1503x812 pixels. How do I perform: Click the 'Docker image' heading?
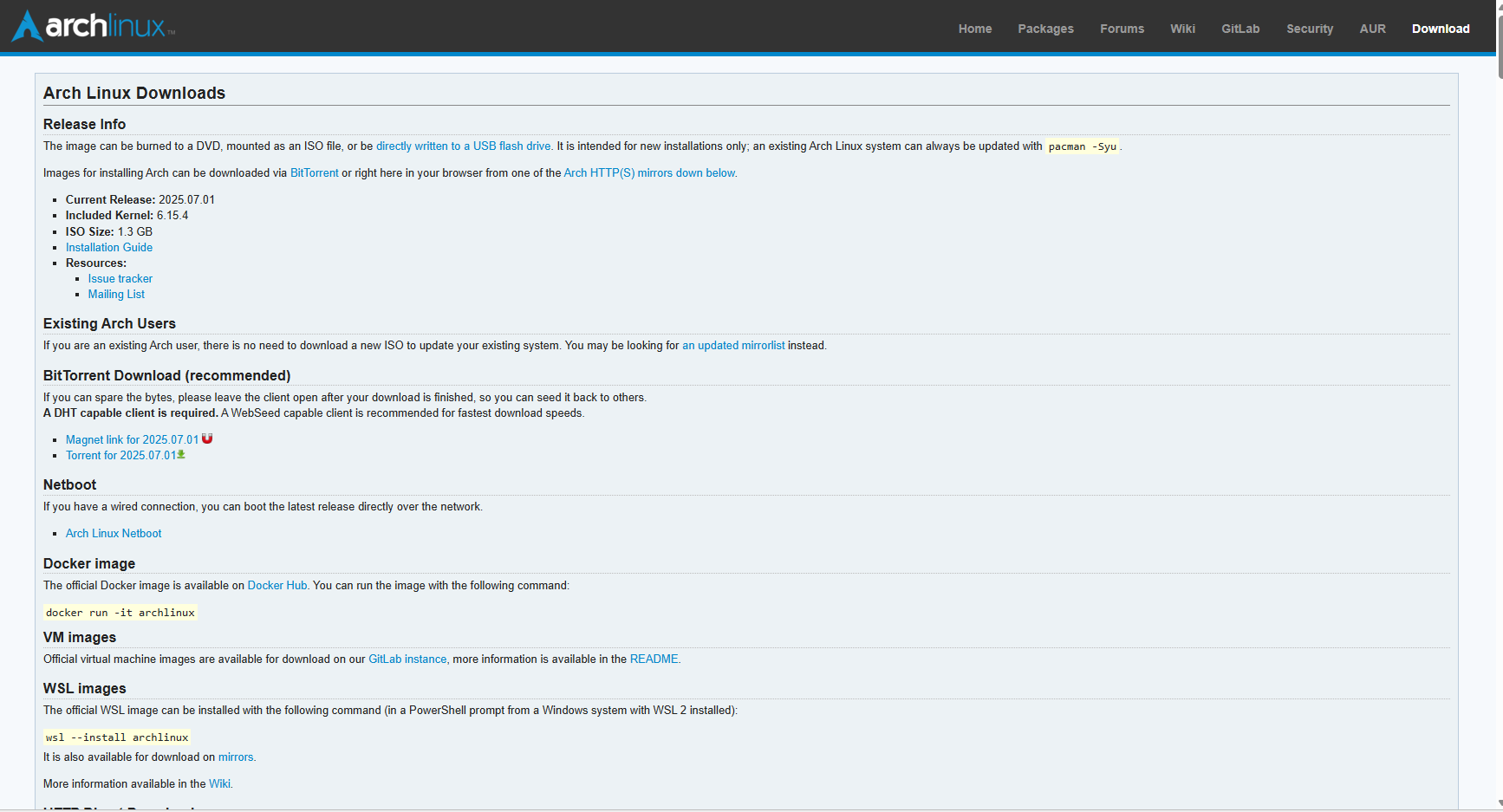(89, 564)
